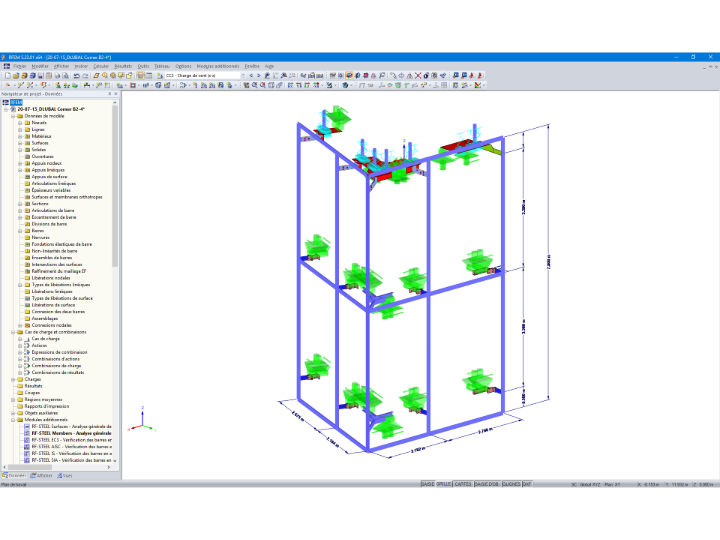Pin the navigator panel
The height and width of the screenshot is (540, 720).
tap(109, 94)
